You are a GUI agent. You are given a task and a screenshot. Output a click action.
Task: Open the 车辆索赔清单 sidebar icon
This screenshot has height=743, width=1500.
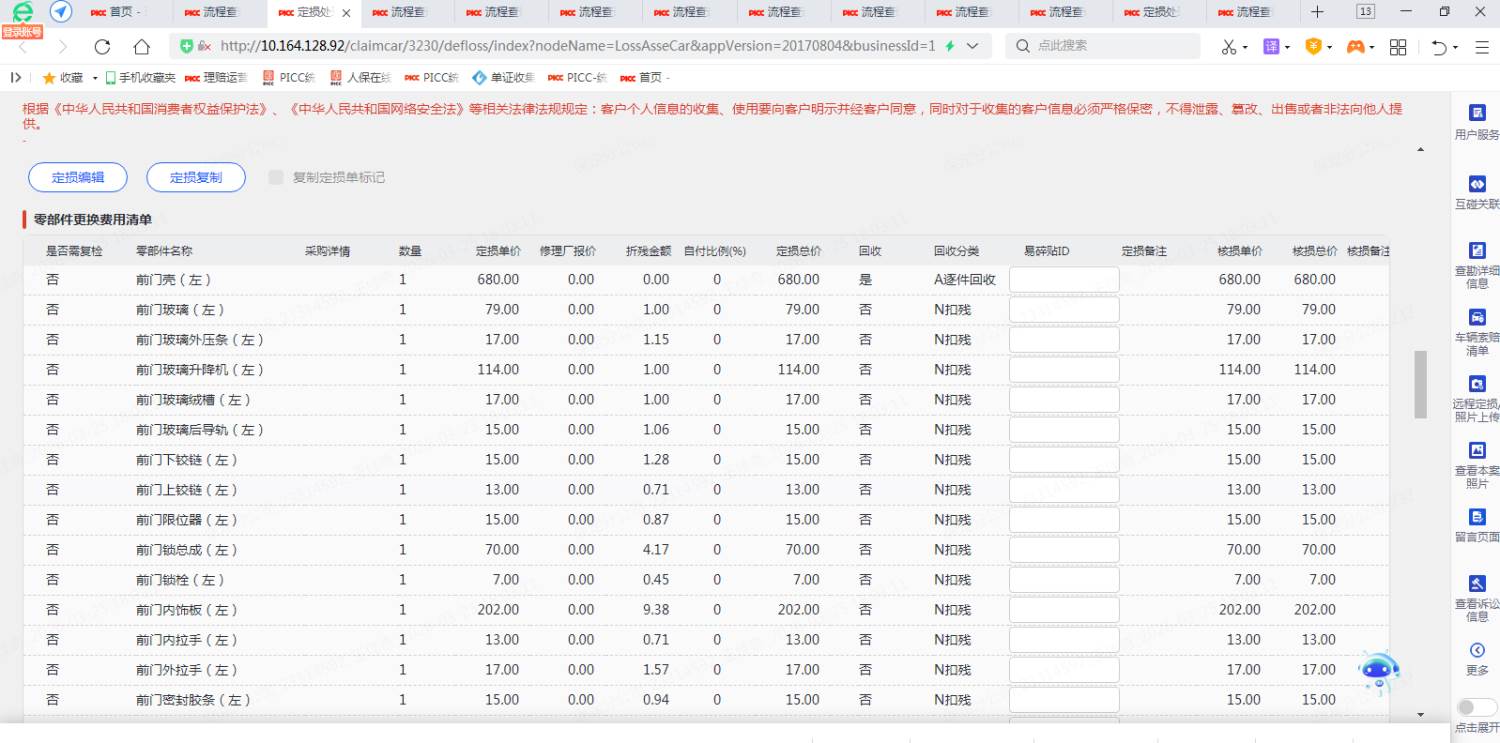1476,318
